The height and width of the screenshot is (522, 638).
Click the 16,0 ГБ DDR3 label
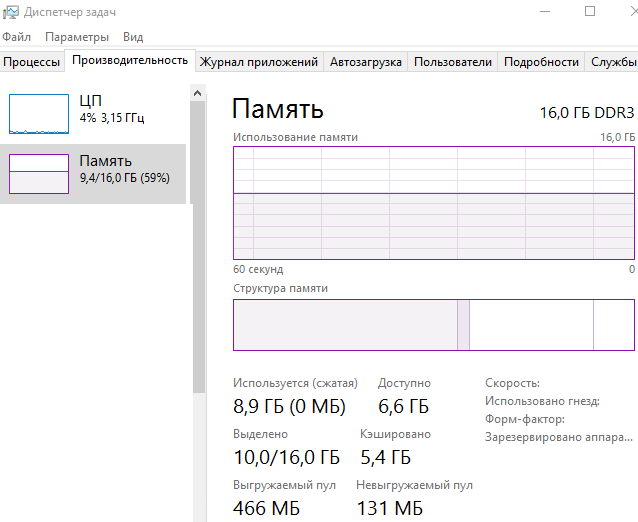click(587, 113)
